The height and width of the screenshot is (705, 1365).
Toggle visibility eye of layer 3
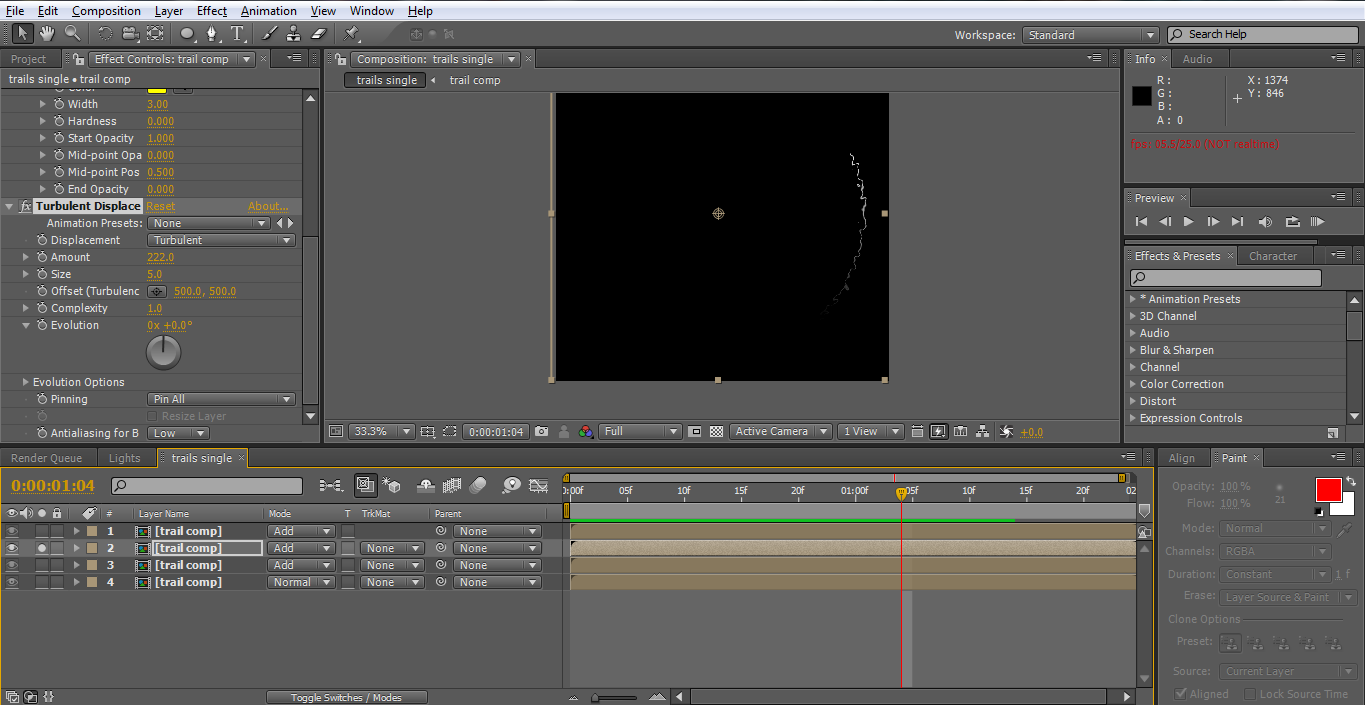[x=12, y=565]
